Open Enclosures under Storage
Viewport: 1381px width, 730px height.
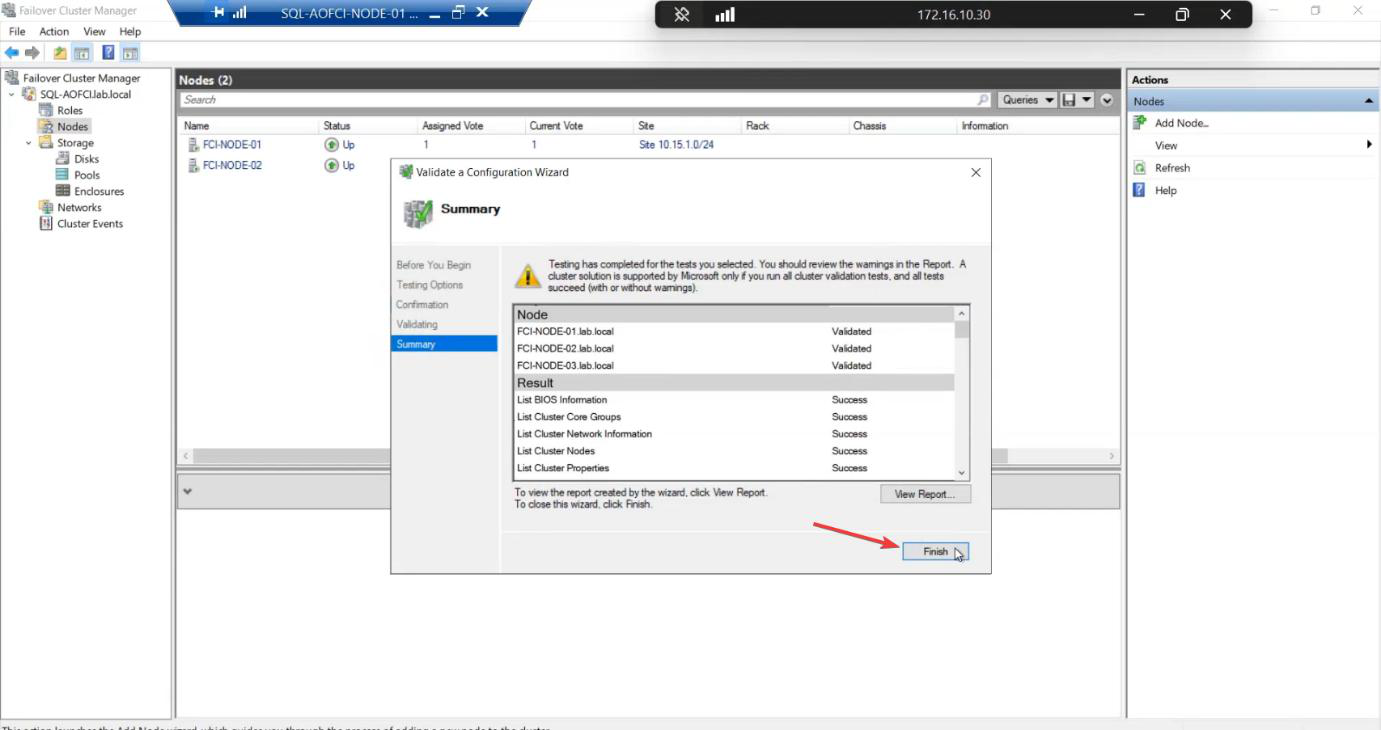[x=99, y=191]
